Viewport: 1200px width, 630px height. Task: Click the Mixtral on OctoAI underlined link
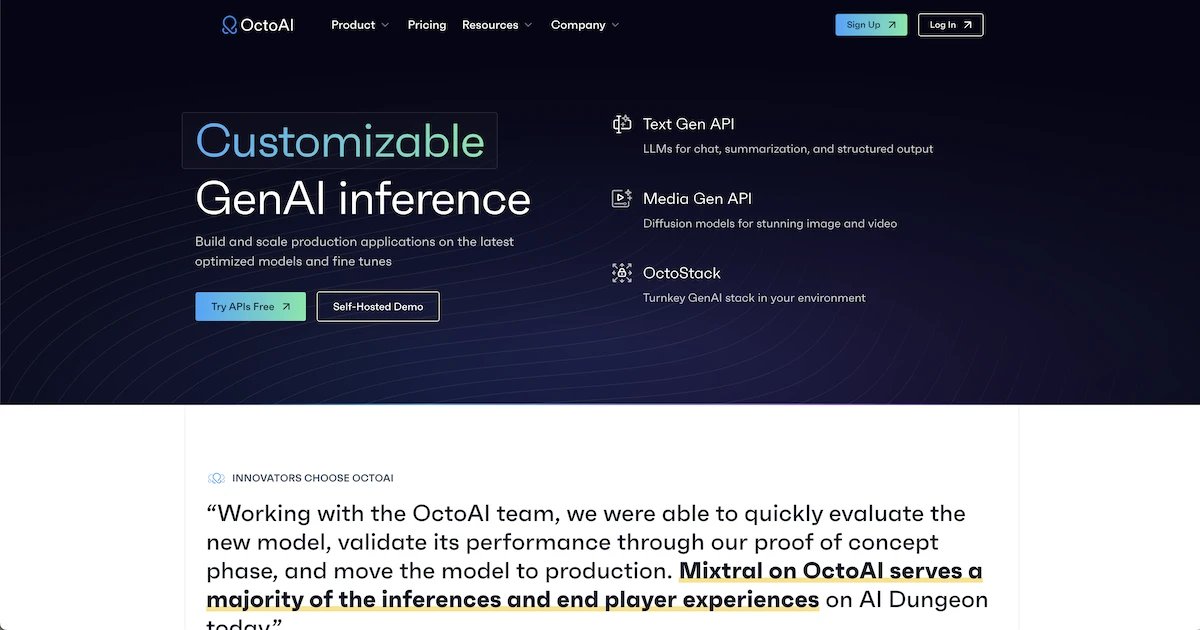point(830,570)
